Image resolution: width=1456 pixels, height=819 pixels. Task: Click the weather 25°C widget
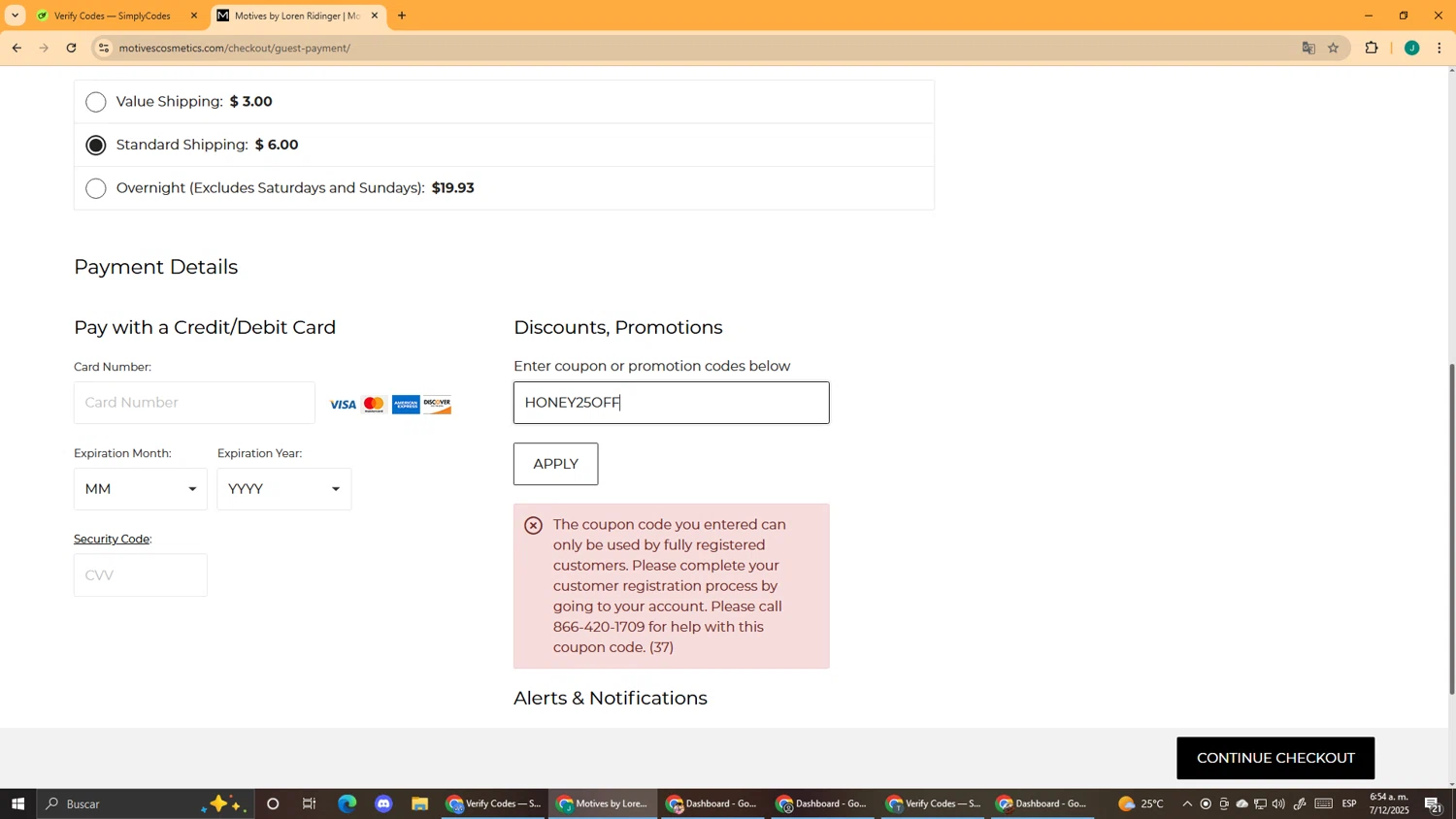tap(1142, 803)
